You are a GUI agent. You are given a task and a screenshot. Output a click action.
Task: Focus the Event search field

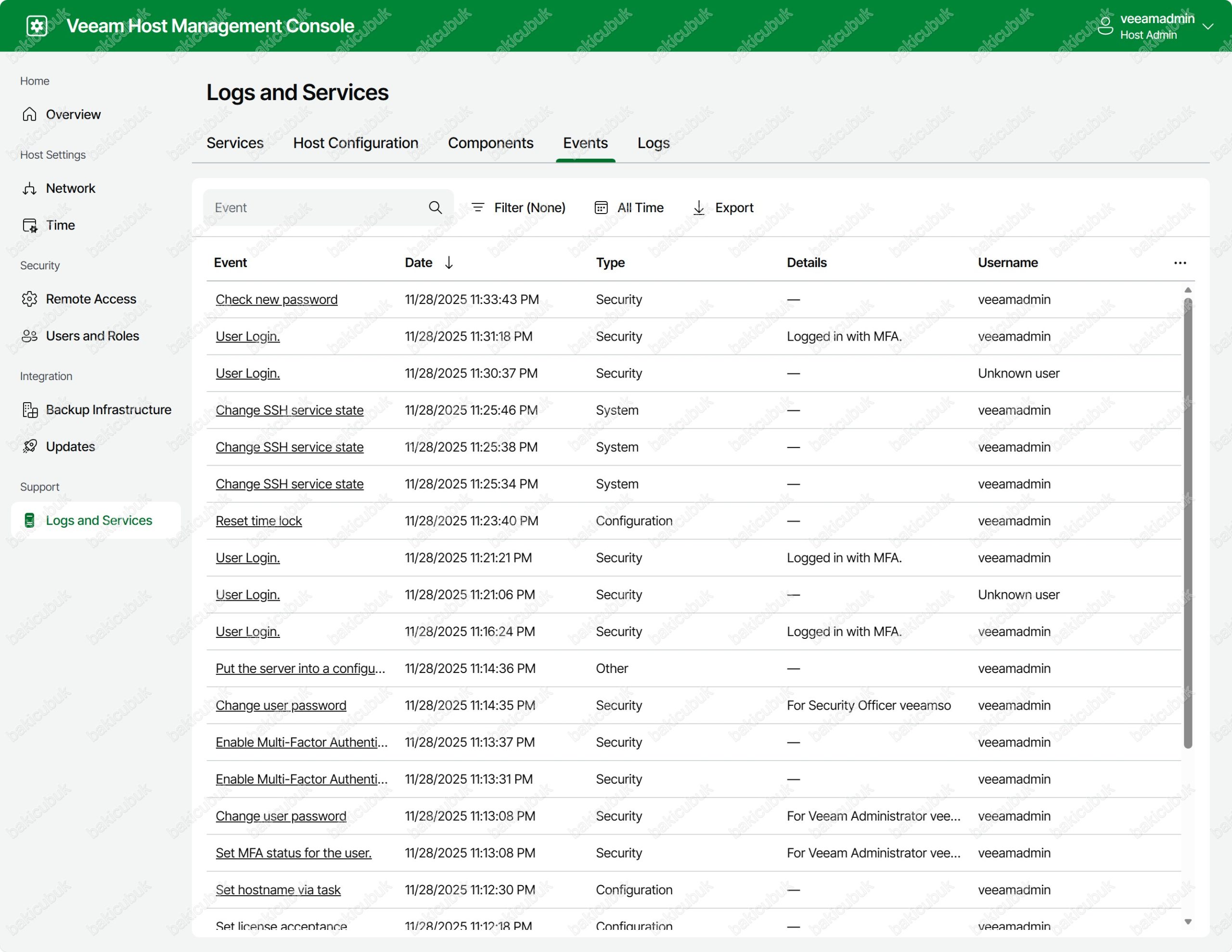click(x=316, y=207)
